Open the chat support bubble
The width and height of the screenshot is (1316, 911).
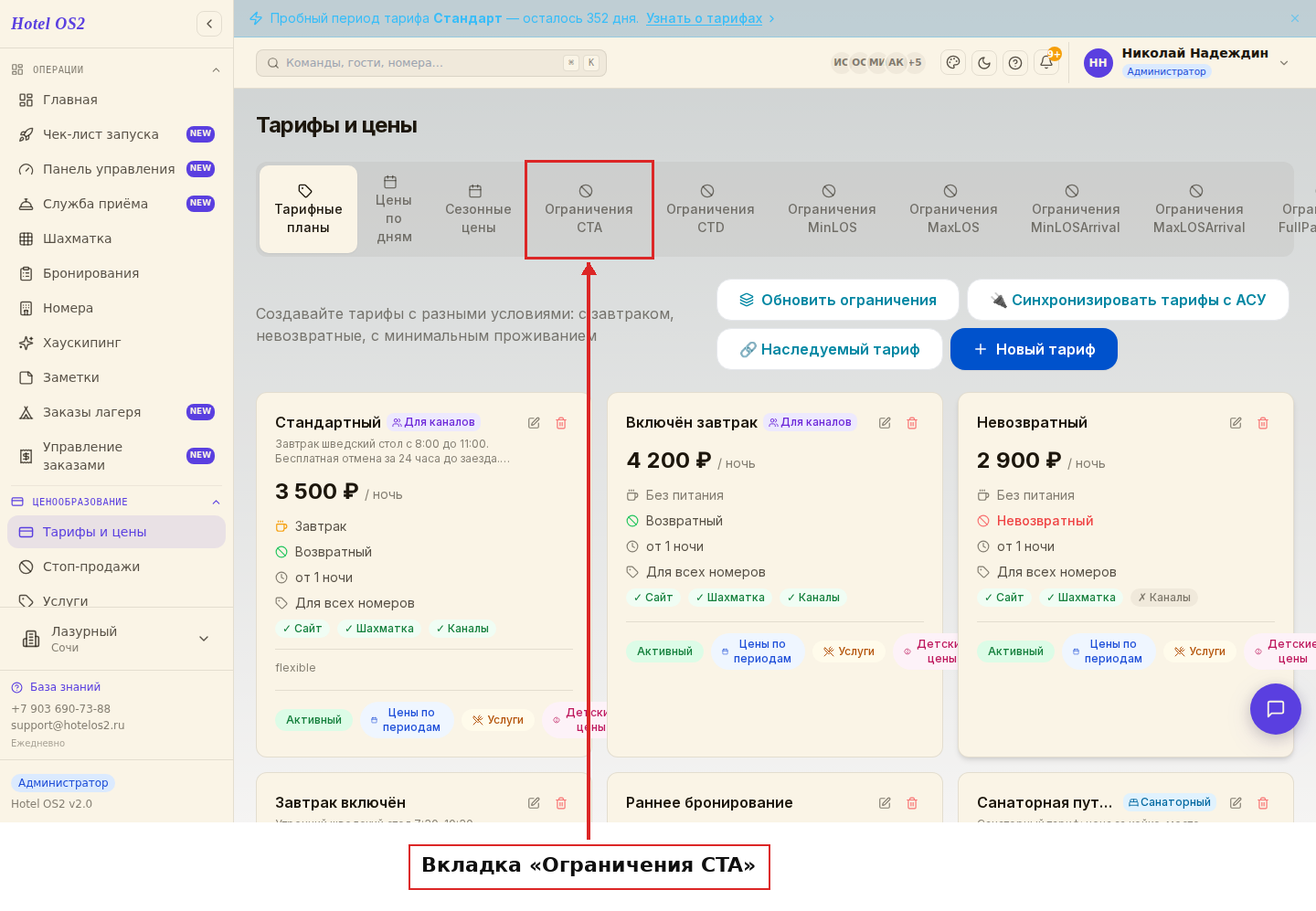tap(1276, 709)
